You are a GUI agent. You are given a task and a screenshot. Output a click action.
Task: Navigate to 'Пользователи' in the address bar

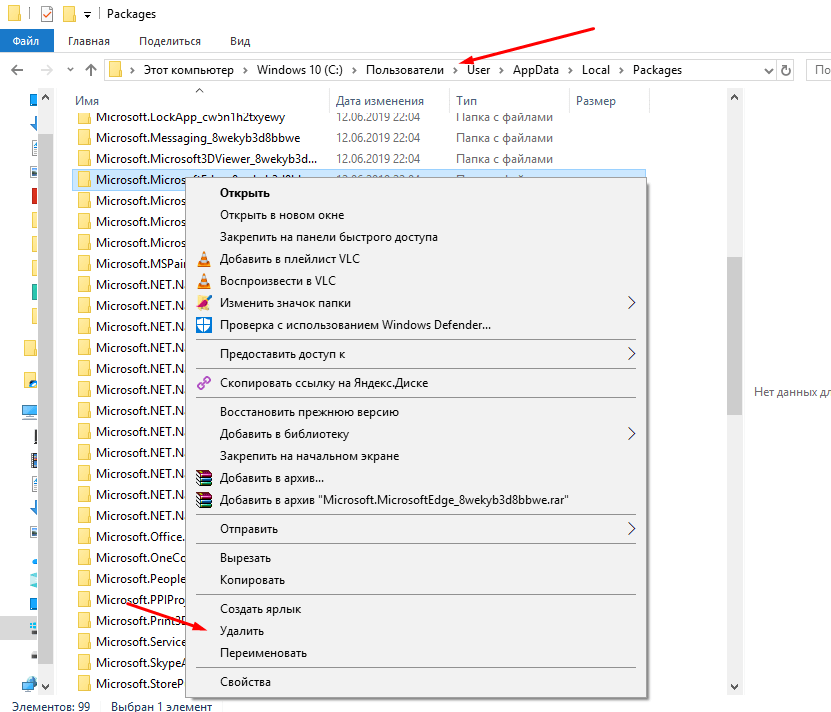click(x=405, y=70)
